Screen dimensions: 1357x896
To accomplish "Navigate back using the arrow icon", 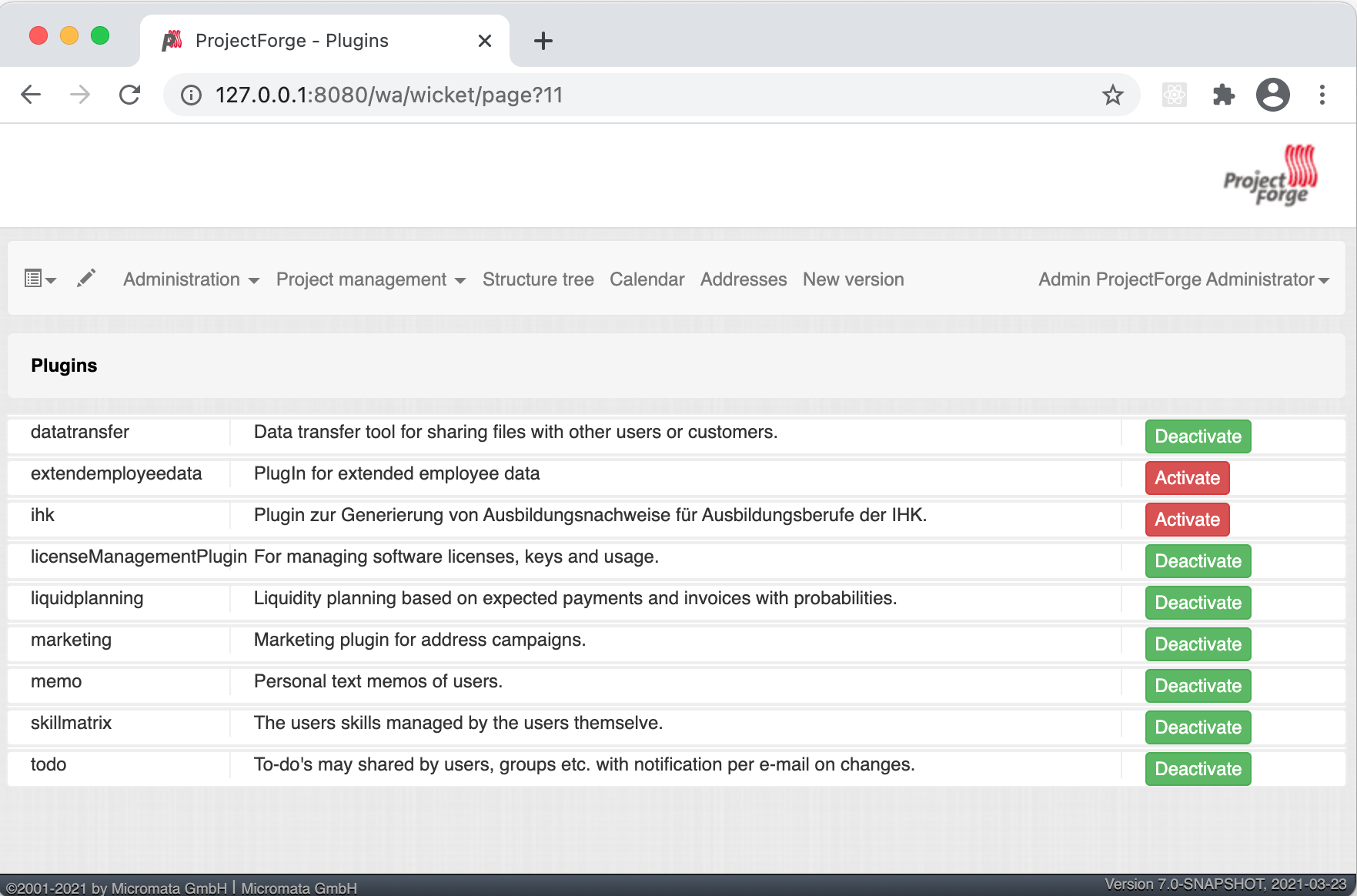I will click(30, 95).
